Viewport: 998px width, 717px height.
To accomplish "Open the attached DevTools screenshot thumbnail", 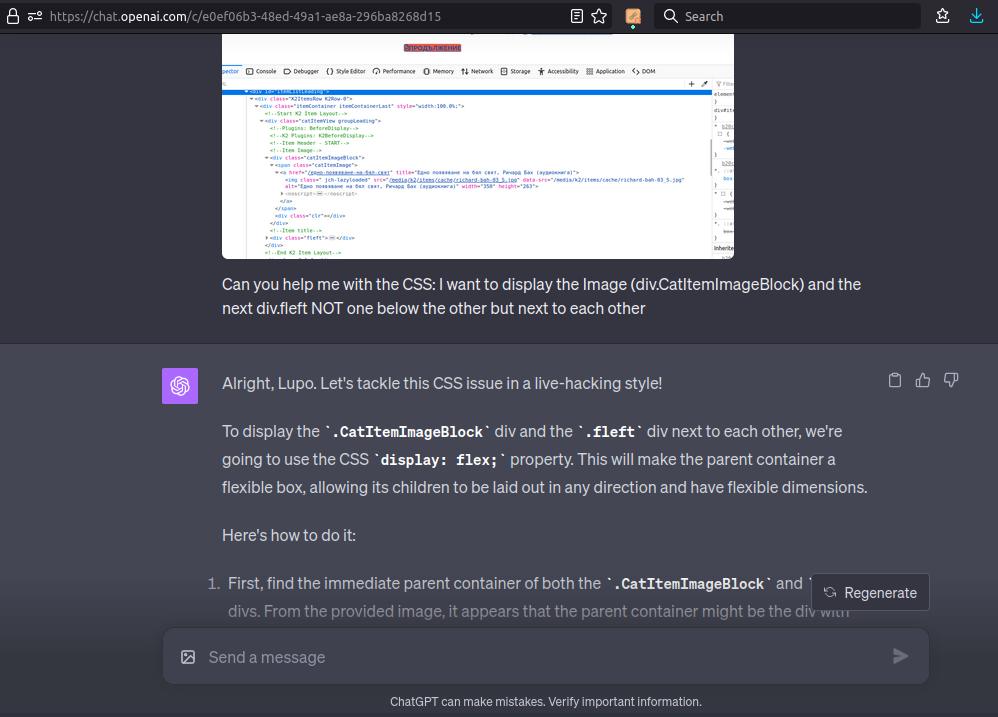I will [x=477, y=145].
